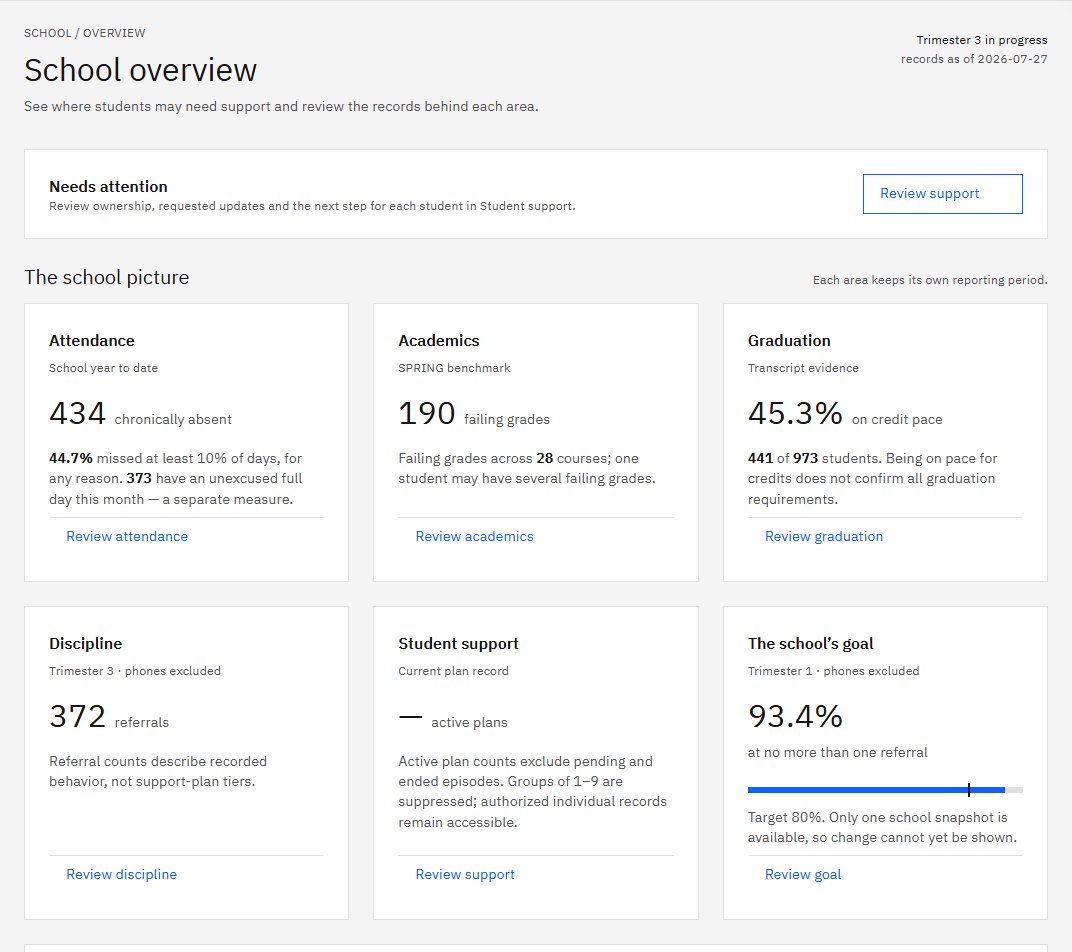Click 'Trimester 1 · phones excluded' subtitle
Screen dimensions: 1072x952
(833, 671)
